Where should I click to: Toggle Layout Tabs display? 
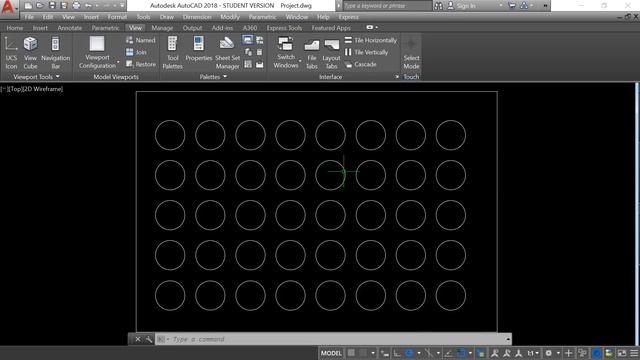[331, 53]
